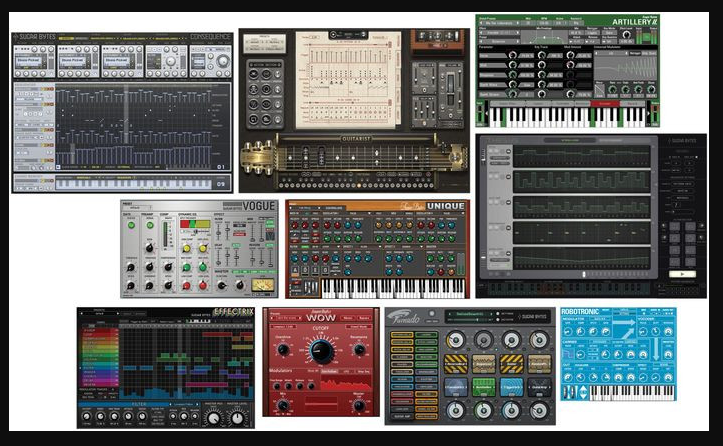The height and width of the screenshot is (446, 723).
Task: Click the Tornado preset name display
Action: pyautogui.click(x=468, y=314)
